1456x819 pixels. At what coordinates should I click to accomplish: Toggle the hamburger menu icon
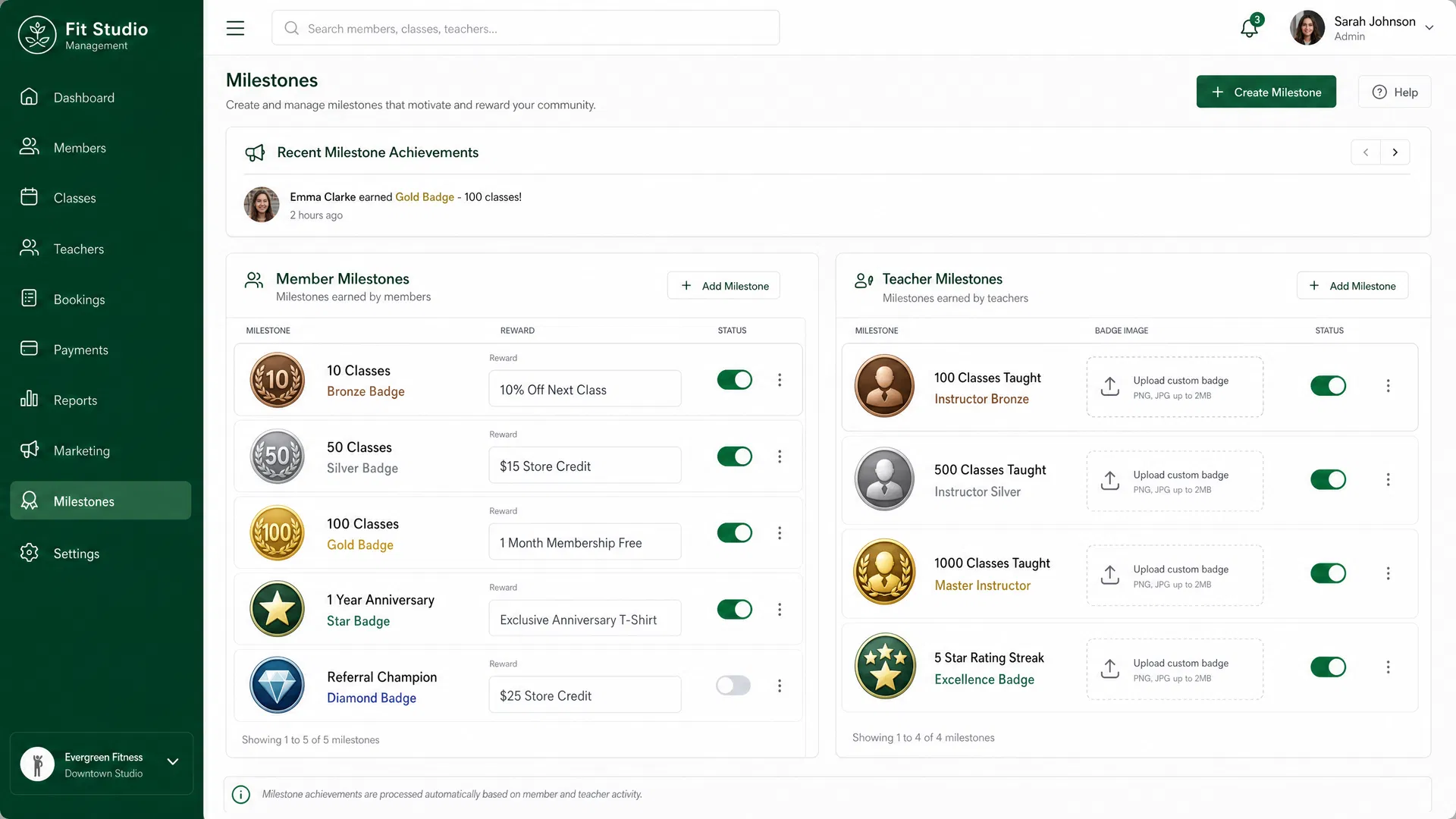click(235, 28)
